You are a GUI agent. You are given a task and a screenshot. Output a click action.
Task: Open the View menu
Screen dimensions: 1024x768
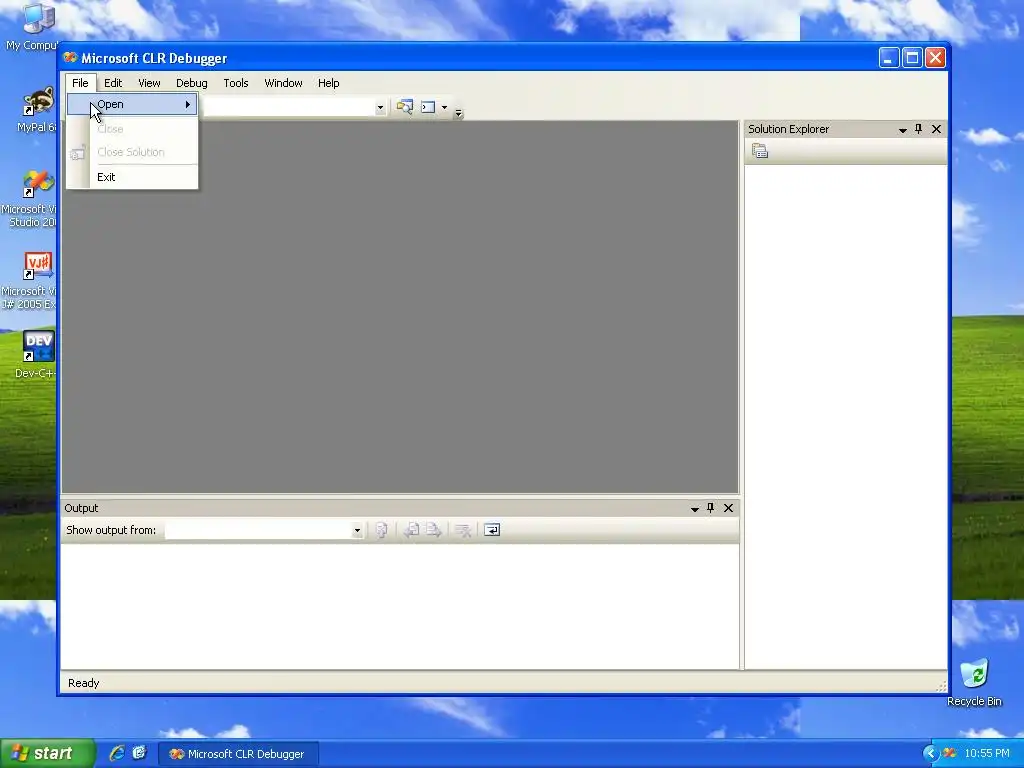tap(149, 83)
